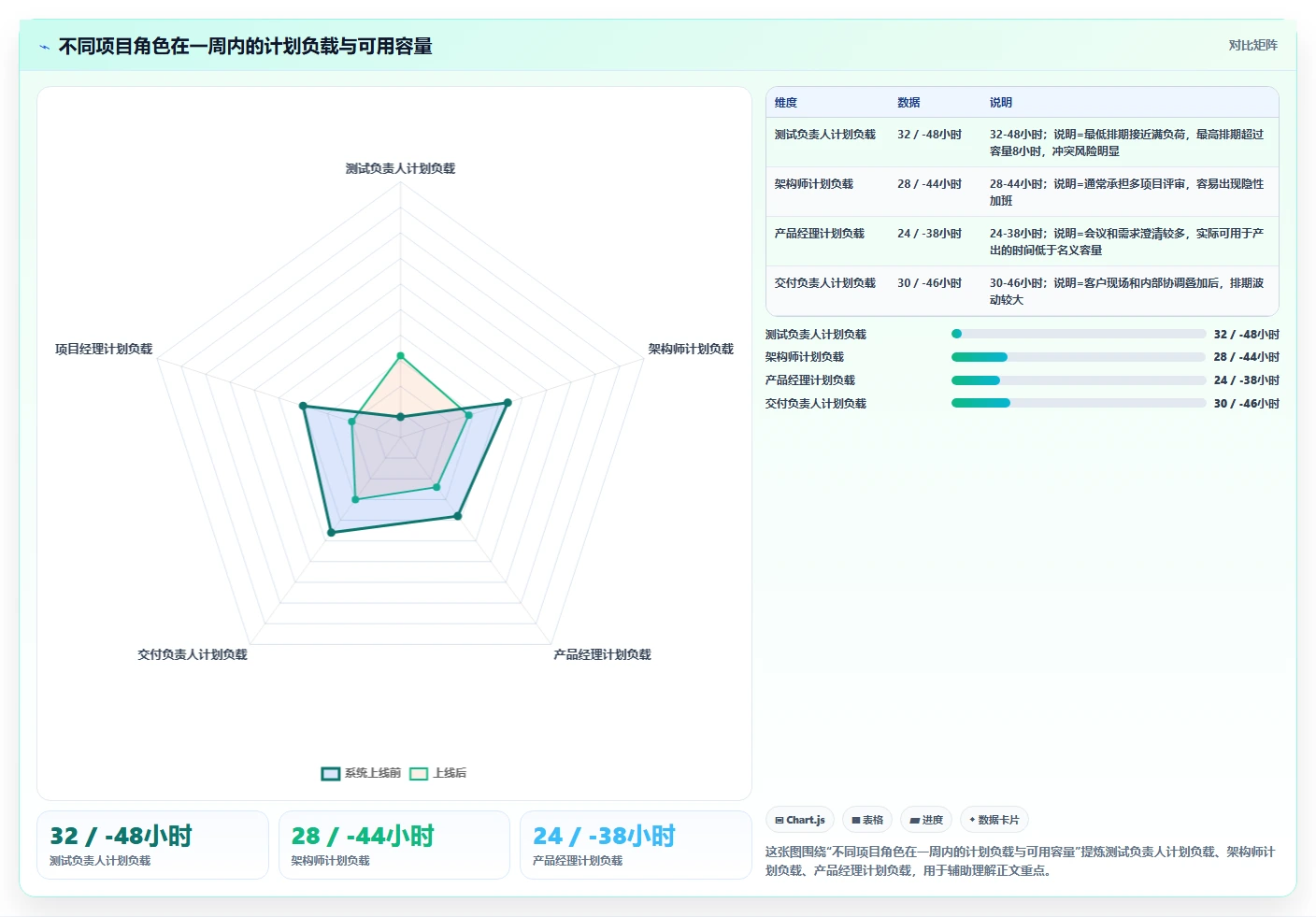
Task: Click the 数据卡片 tag
Action: (994, 820)
